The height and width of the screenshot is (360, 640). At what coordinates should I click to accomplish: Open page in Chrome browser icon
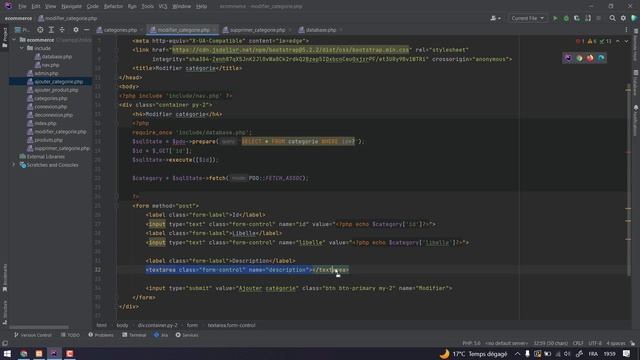pyautogui.click(x=579, y=58)
